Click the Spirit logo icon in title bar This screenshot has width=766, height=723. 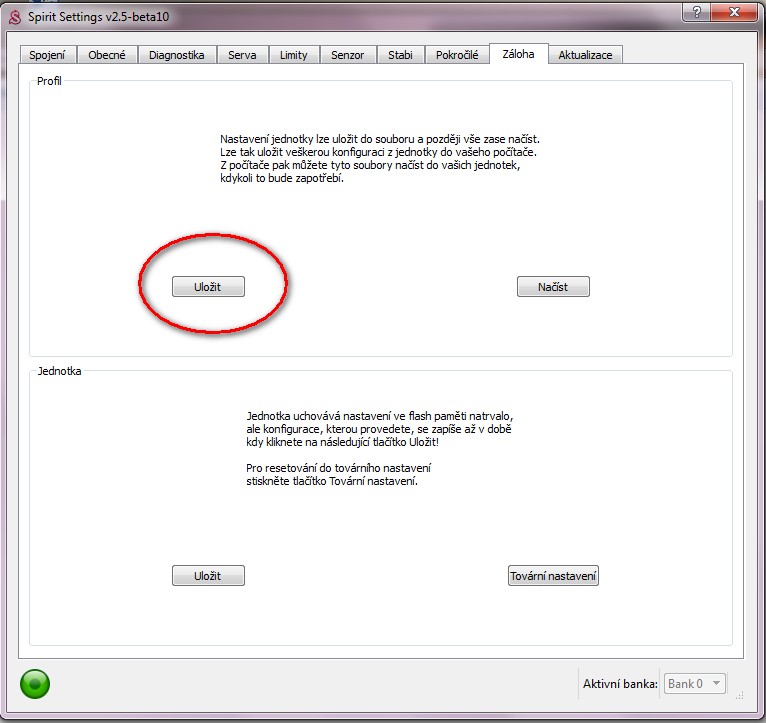point(15,13)
